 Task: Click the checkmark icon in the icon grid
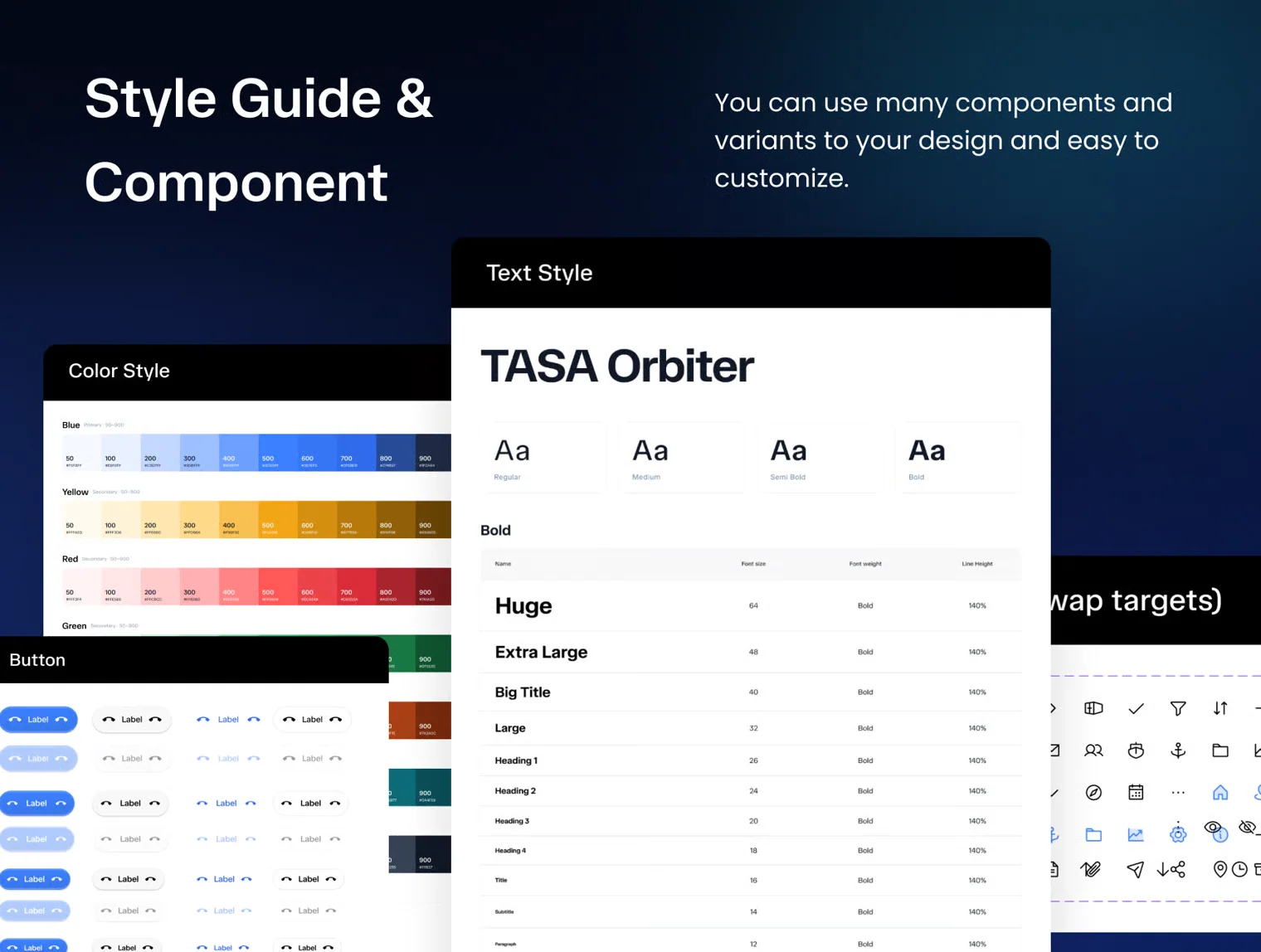tap(1136, 708)
